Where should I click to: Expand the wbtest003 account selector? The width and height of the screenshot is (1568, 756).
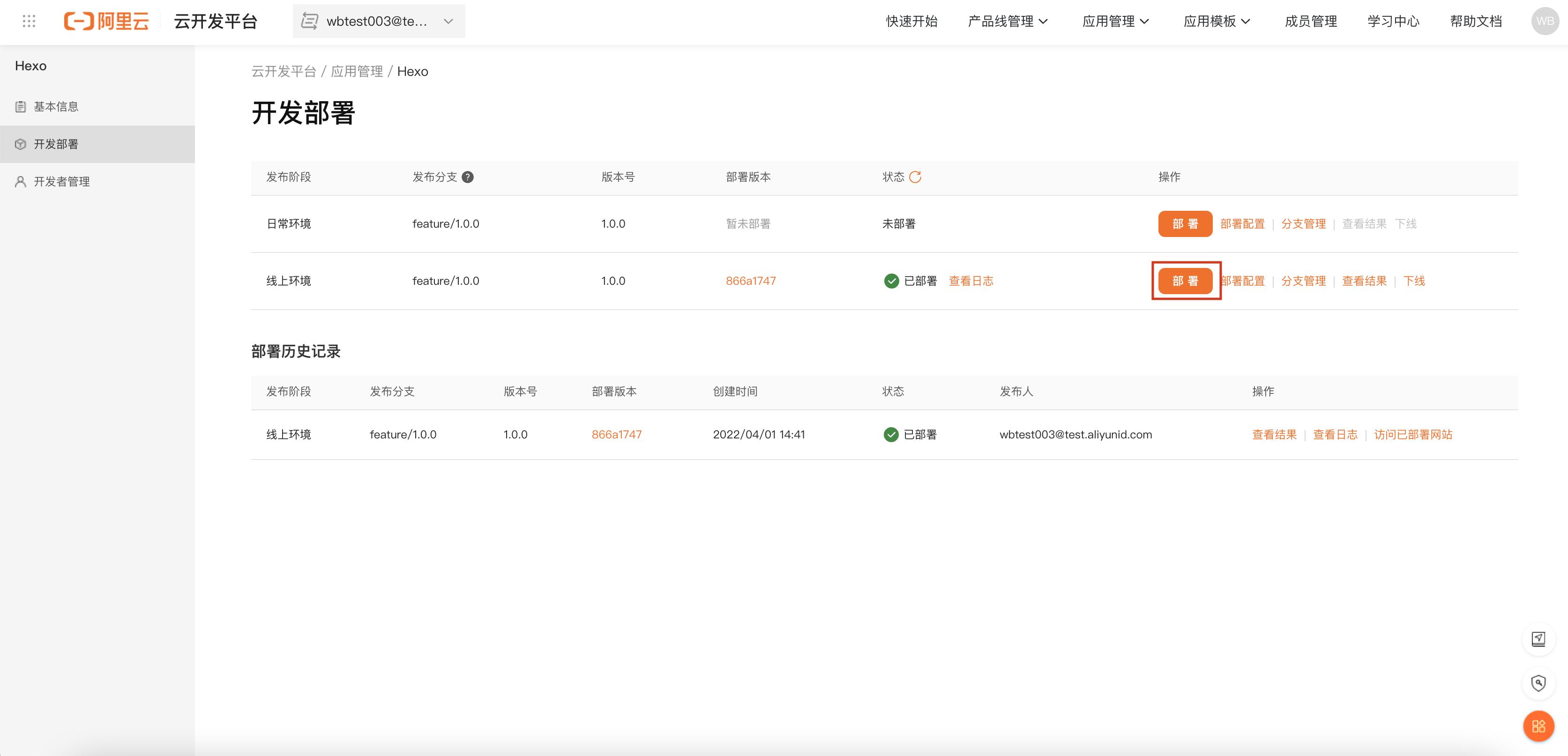379,21
